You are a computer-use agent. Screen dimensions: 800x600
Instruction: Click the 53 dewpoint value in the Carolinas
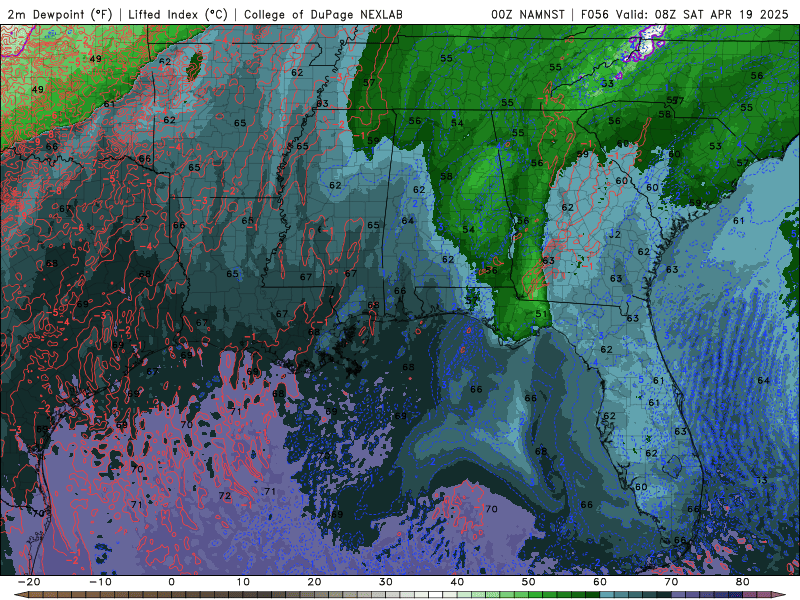715,146
